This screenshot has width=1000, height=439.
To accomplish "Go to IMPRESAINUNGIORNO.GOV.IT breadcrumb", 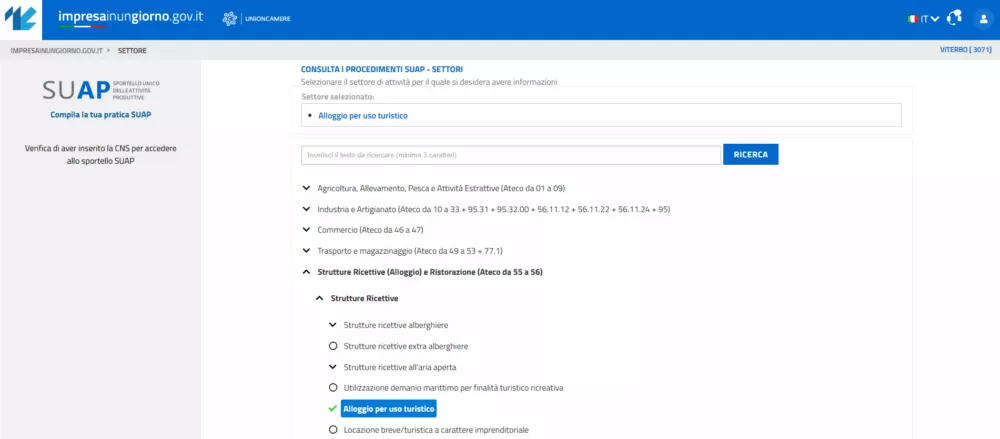I will click(57, 49).
